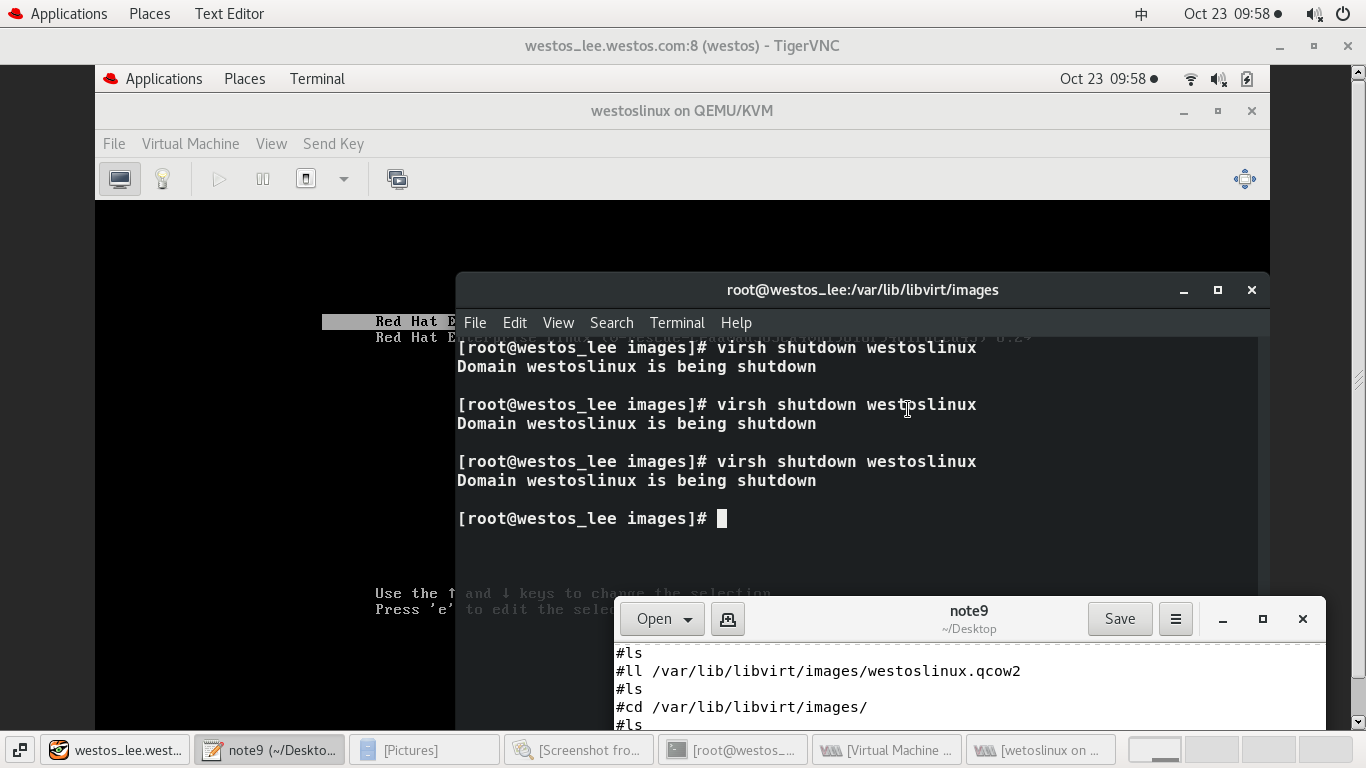Create a new document in gedit
The image size is (1366, 768).
click(728, 619)
